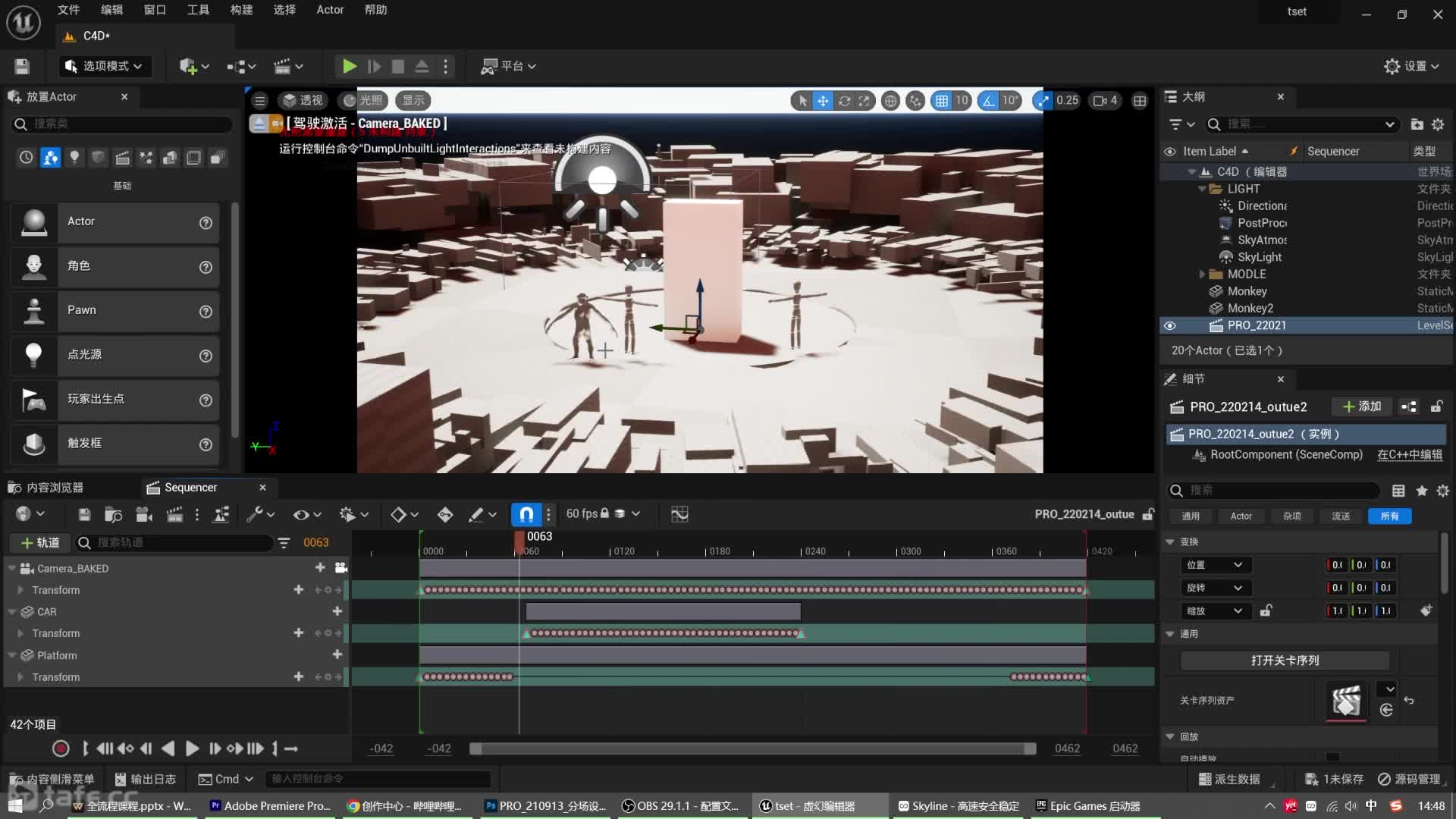Show the Actor details filter
This screenshot has height=819, width=1456.
1241,516
